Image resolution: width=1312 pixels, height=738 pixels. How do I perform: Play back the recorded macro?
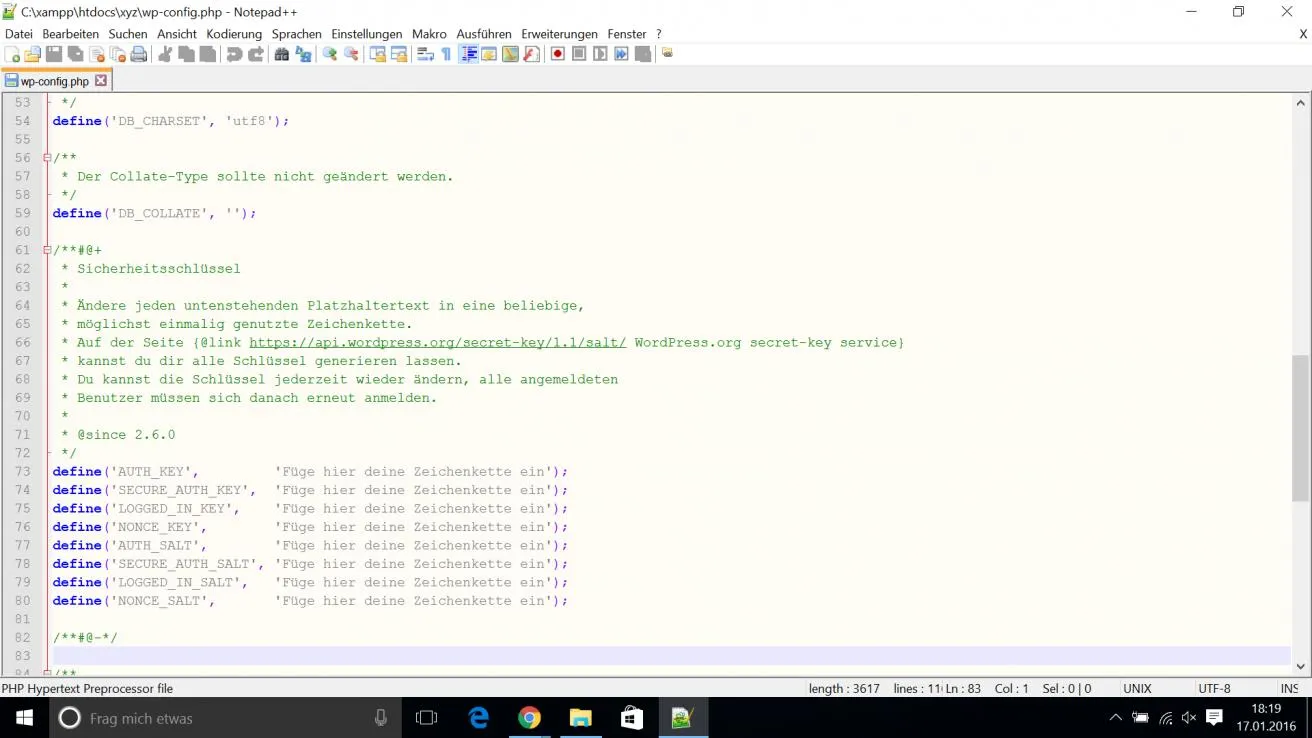pyautogui.click(x=600, y=54)
